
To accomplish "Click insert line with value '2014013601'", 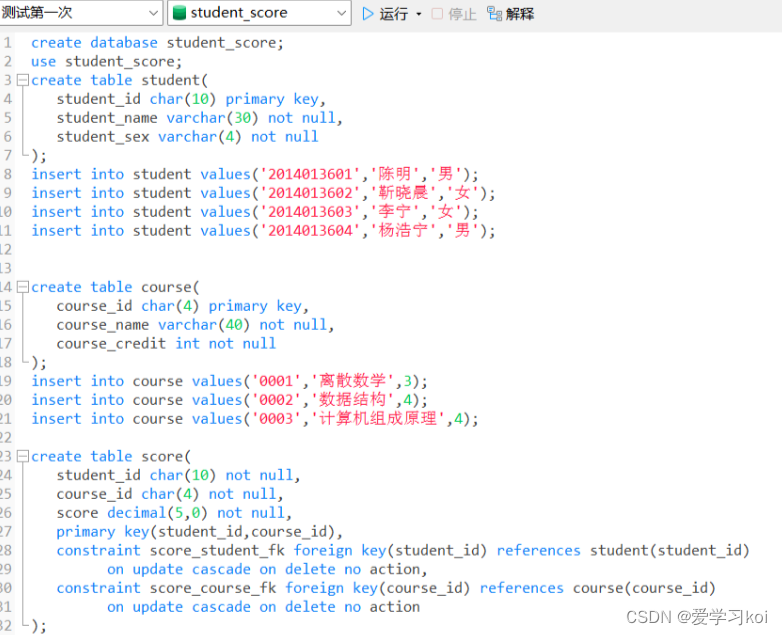I will pos(254,174).
